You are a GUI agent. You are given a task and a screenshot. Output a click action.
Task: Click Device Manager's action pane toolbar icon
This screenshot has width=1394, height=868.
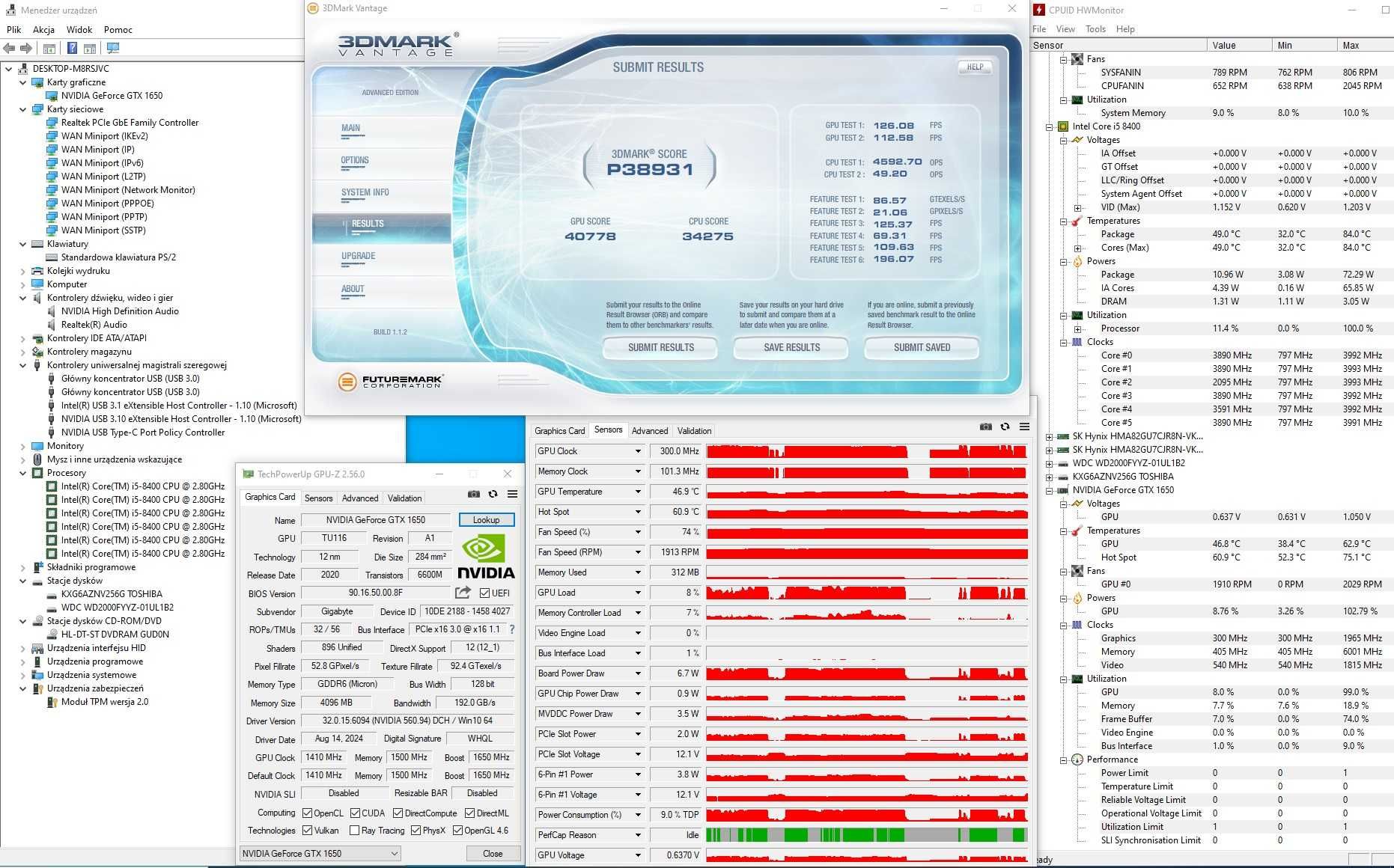click(x=90, y=48)
